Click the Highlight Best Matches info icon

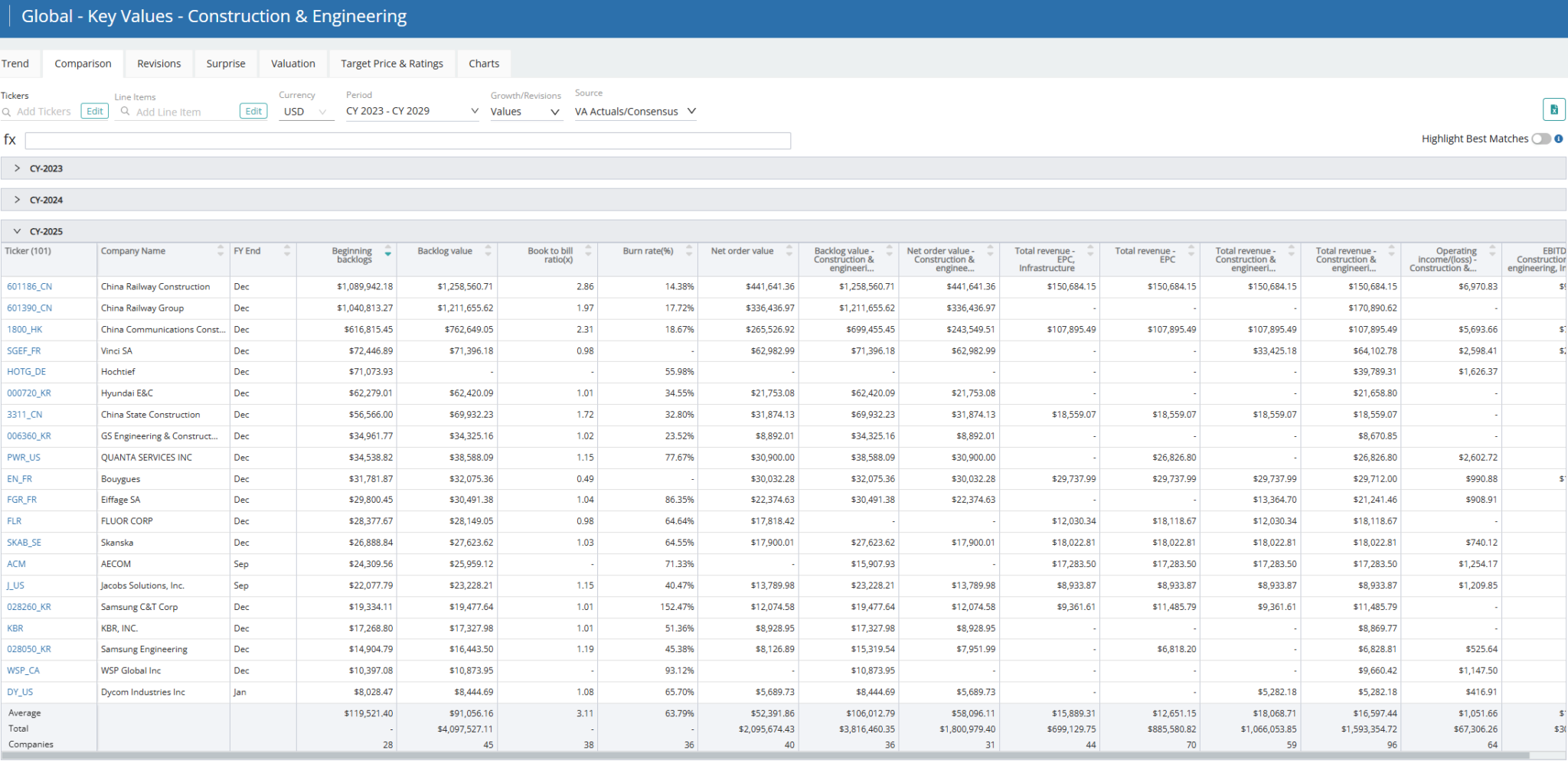[x=1558, y=139]
